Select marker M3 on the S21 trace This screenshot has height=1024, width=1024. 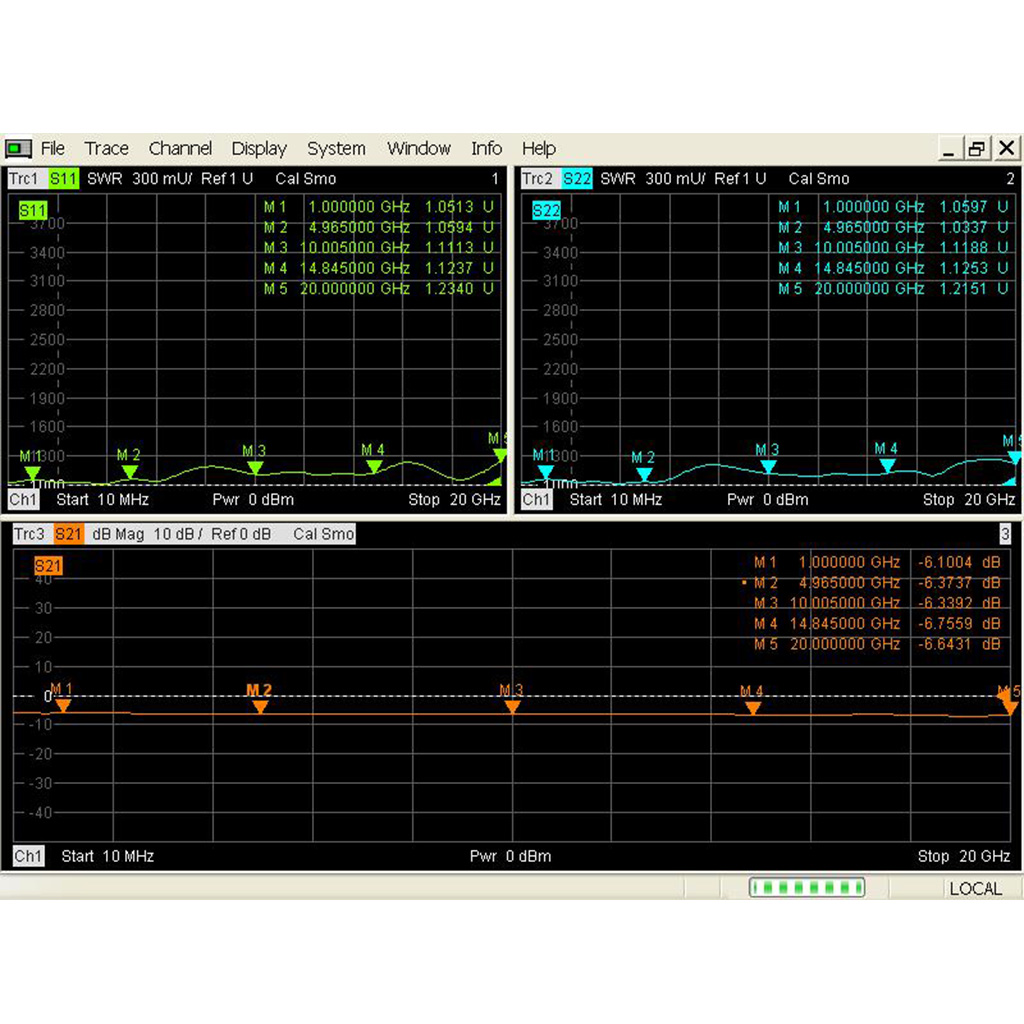pos(512,706)
